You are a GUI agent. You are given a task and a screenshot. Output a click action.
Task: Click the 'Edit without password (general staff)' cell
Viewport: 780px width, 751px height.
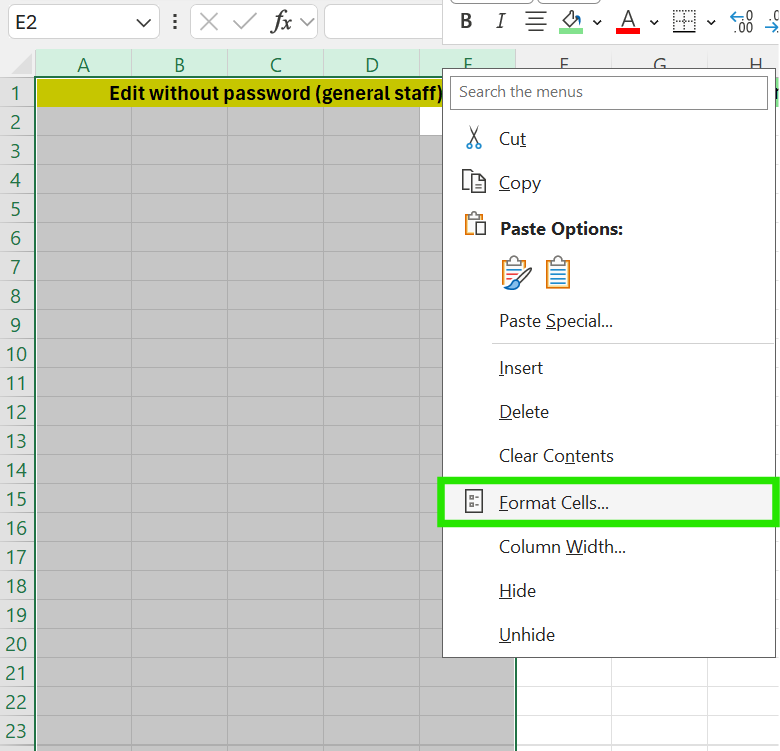click(x=239, y=93)
